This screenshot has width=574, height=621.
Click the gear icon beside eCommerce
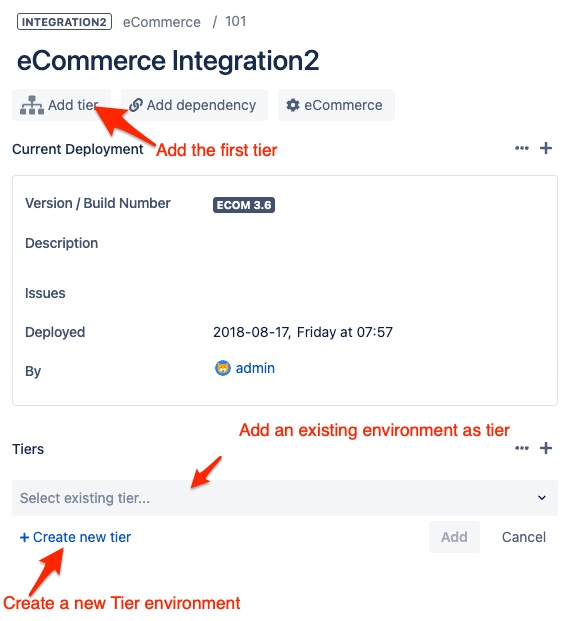click(293, 105)
